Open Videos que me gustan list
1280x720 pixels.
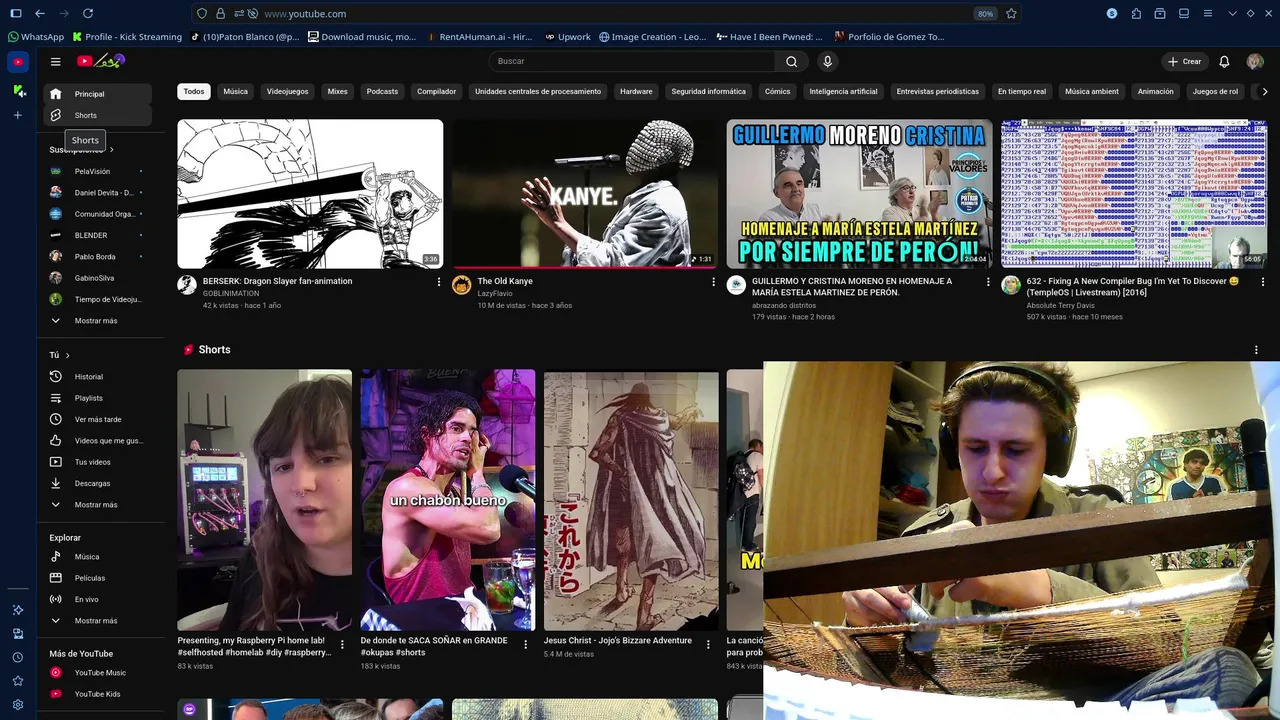tap(98, 441)
